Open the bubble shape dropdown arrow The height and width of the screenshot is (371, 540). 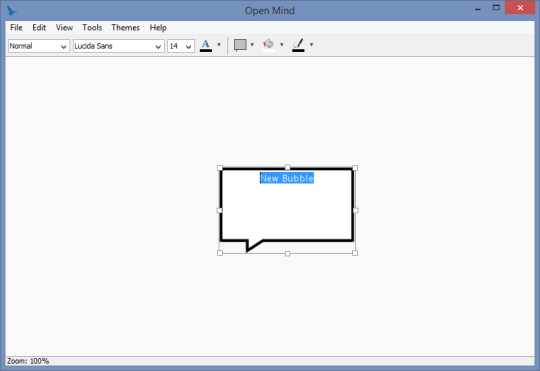[x=252, y=45]
